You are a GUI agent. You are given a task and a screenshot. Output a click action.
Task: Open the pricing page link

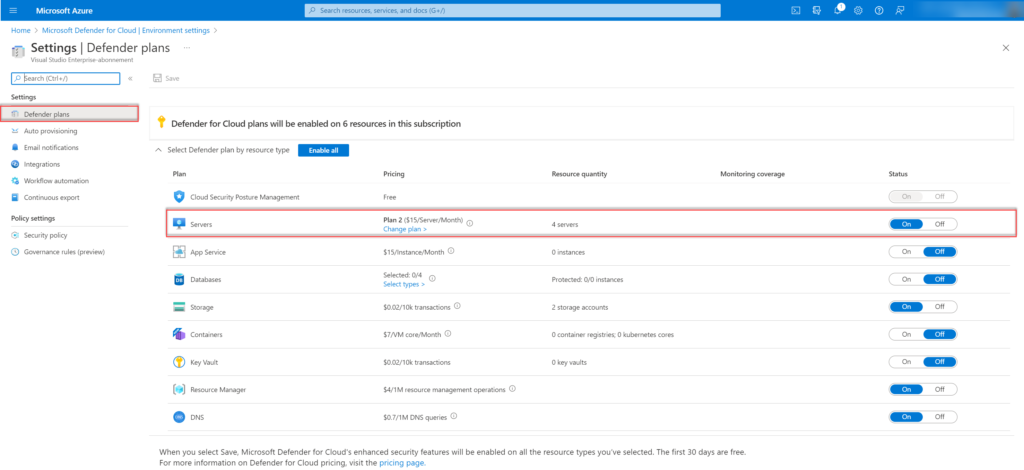[x=402, y=463]
